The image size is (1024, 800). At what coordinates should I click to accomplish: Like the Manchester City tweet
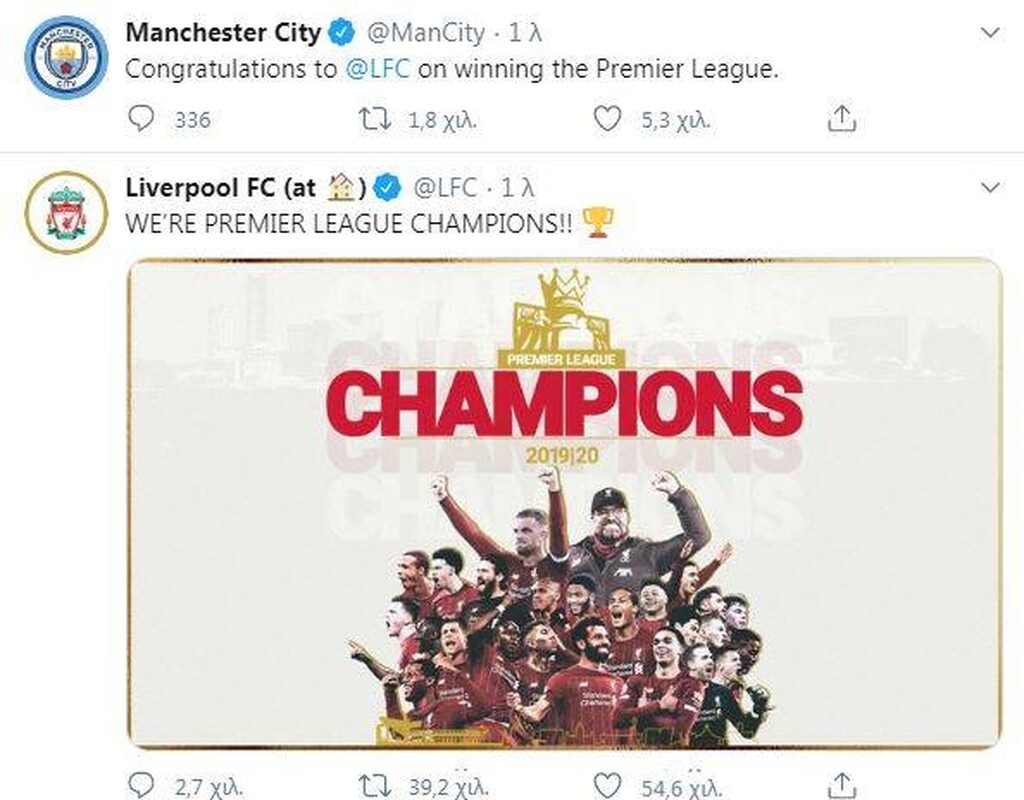(607, 120)
